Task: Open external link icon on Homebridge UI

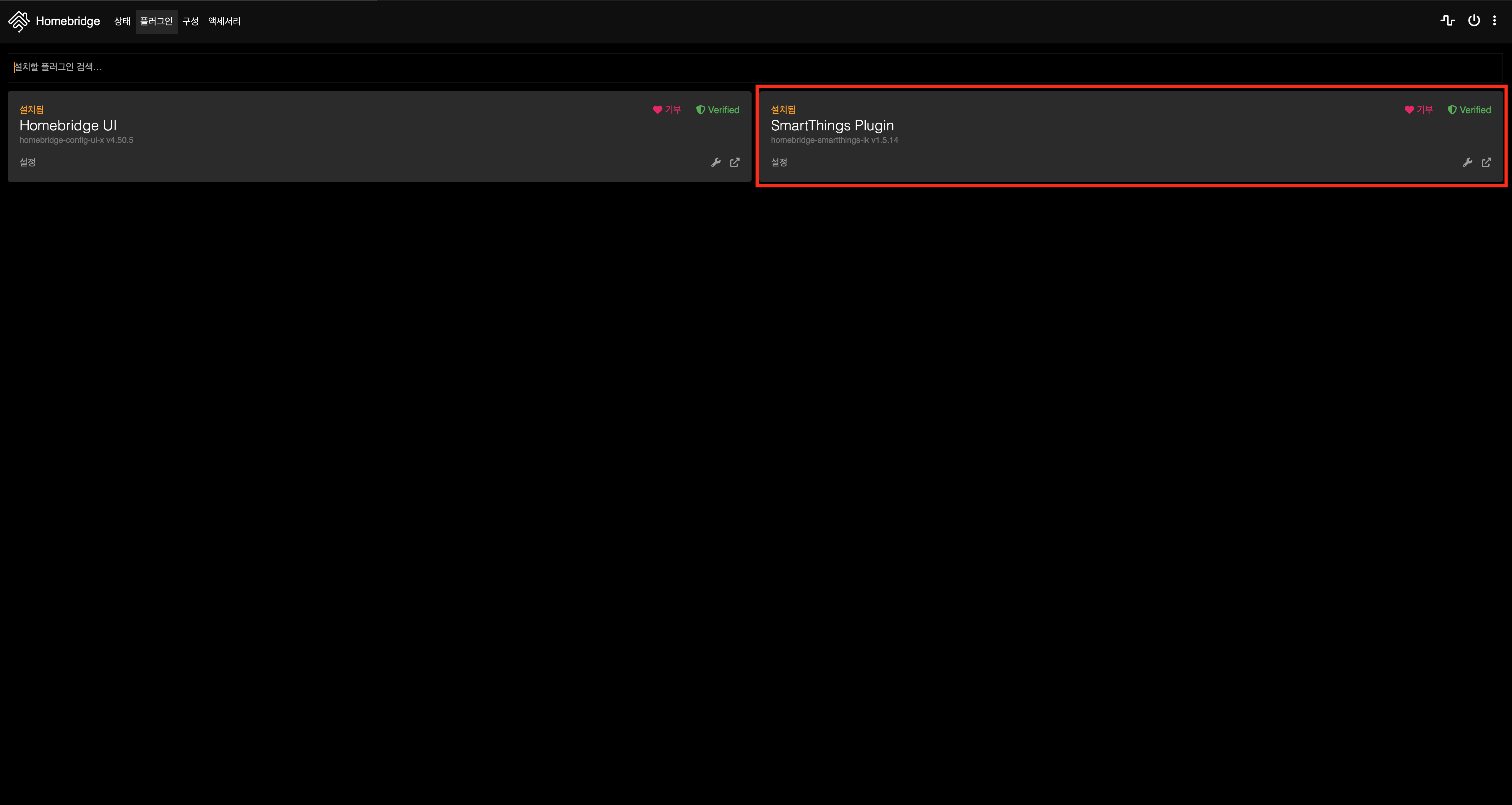Action: [735, 163]
